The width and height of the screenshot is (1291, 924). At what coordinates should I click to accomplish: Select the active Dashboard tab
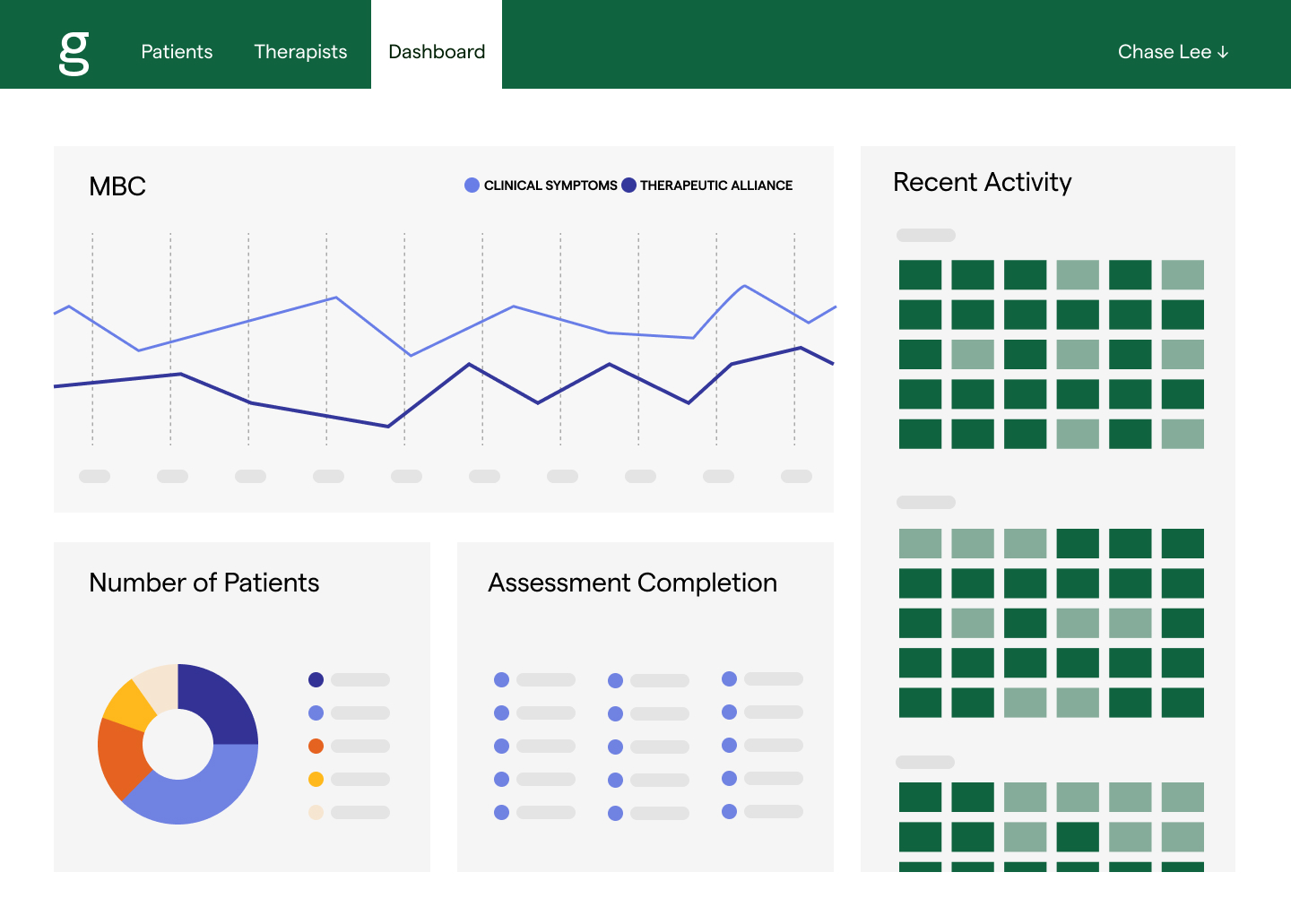coord(437,52)
